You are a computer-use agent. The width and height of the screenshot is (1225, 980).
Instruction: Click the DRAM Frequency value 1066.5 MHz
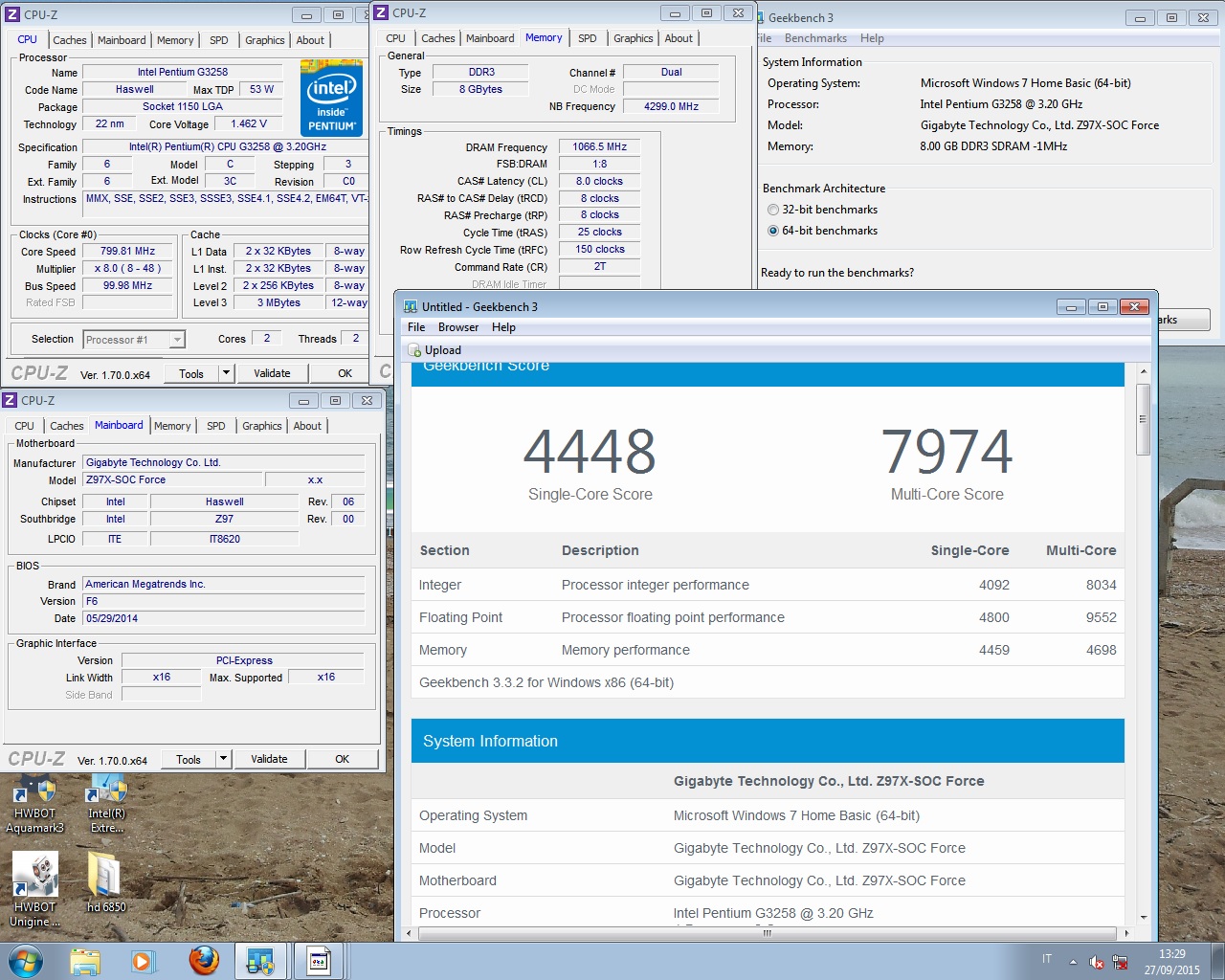(x=600, y=147)
